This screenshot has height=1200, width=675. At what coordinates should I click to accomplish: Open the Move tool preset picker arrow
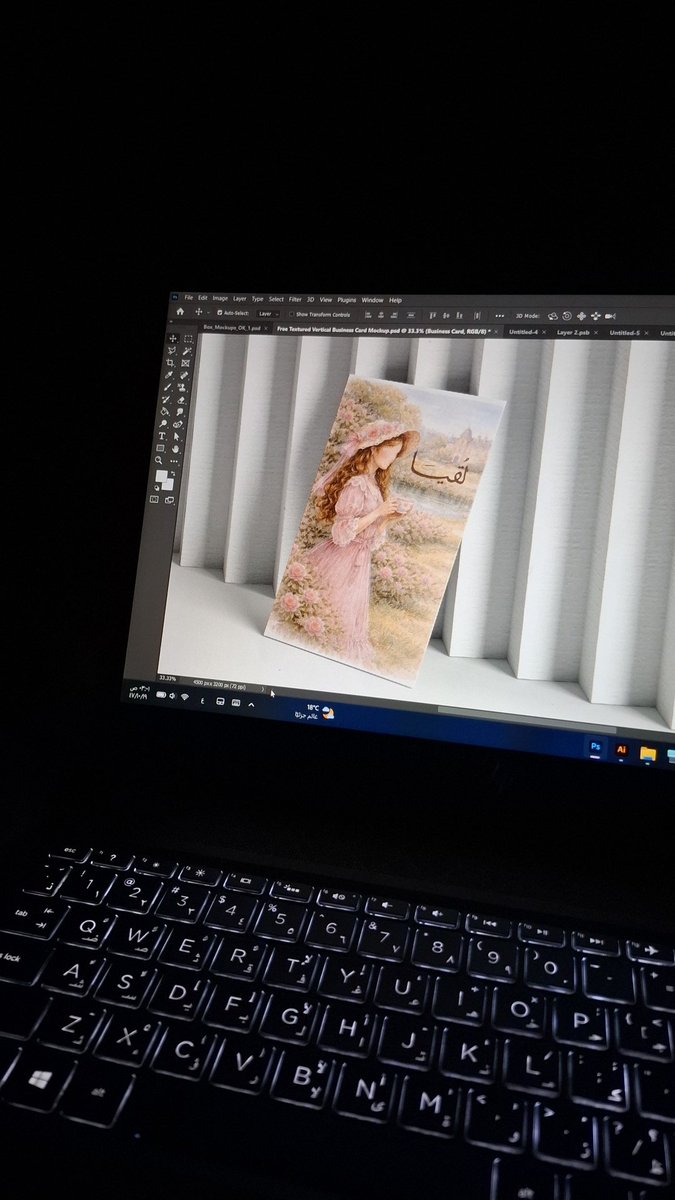point(208,313)
